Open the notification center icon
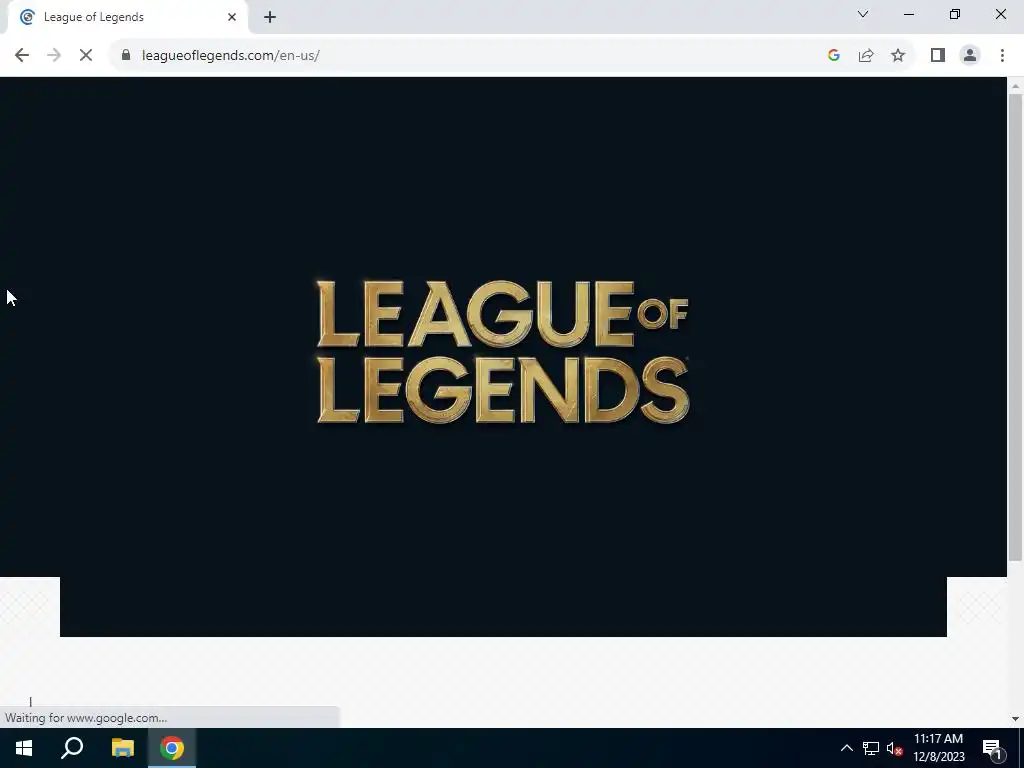This screenshot has width=1024, height=768. [x=992, y=748]
